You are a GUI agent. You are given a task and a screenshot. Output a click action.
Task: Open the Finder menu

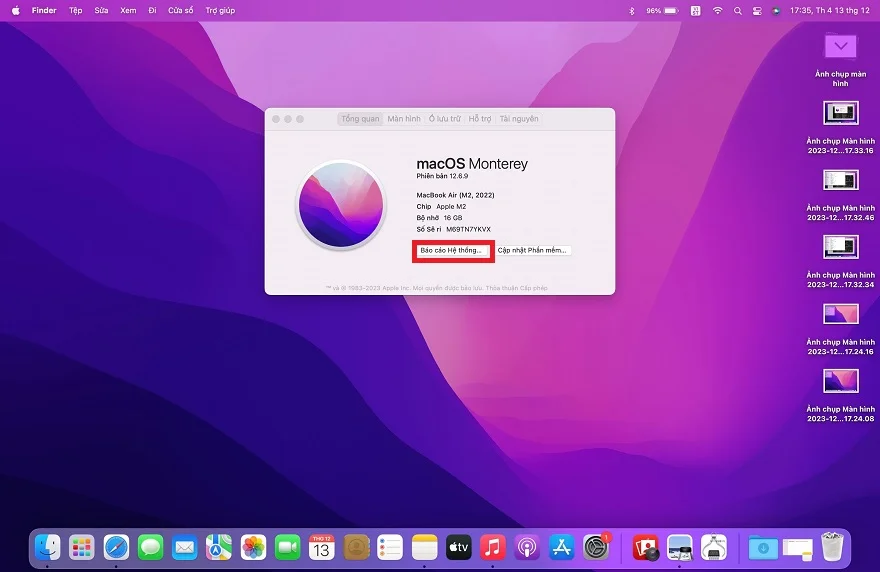44,11
